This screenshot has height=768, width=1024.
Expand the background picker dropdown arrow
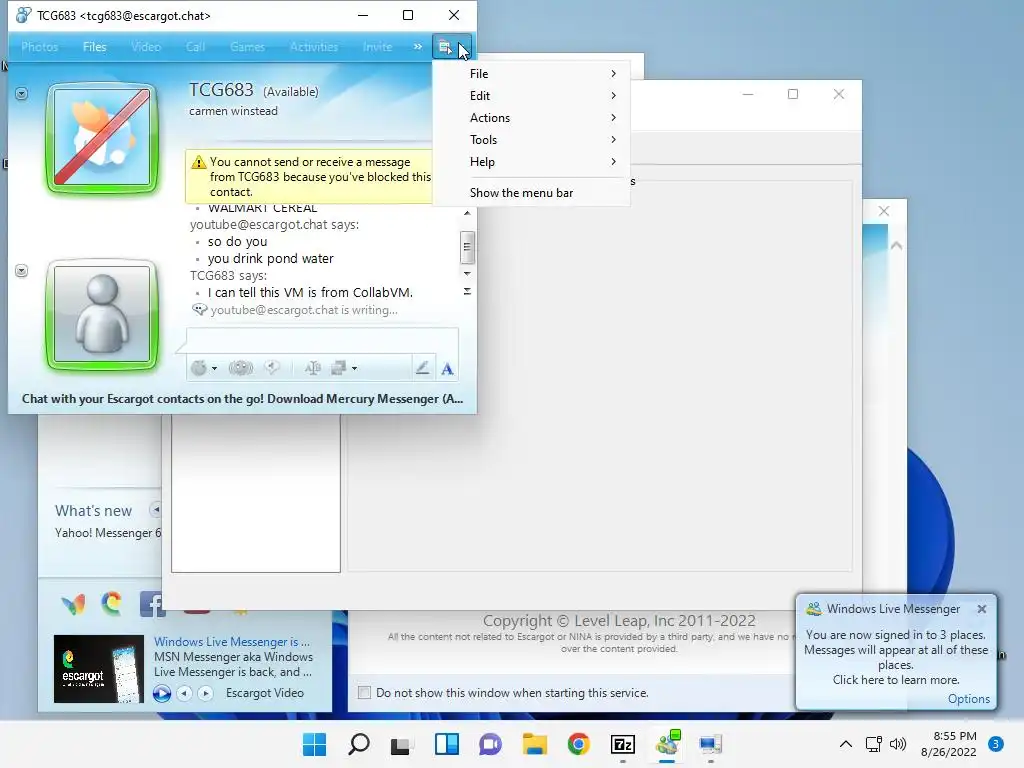355,368
